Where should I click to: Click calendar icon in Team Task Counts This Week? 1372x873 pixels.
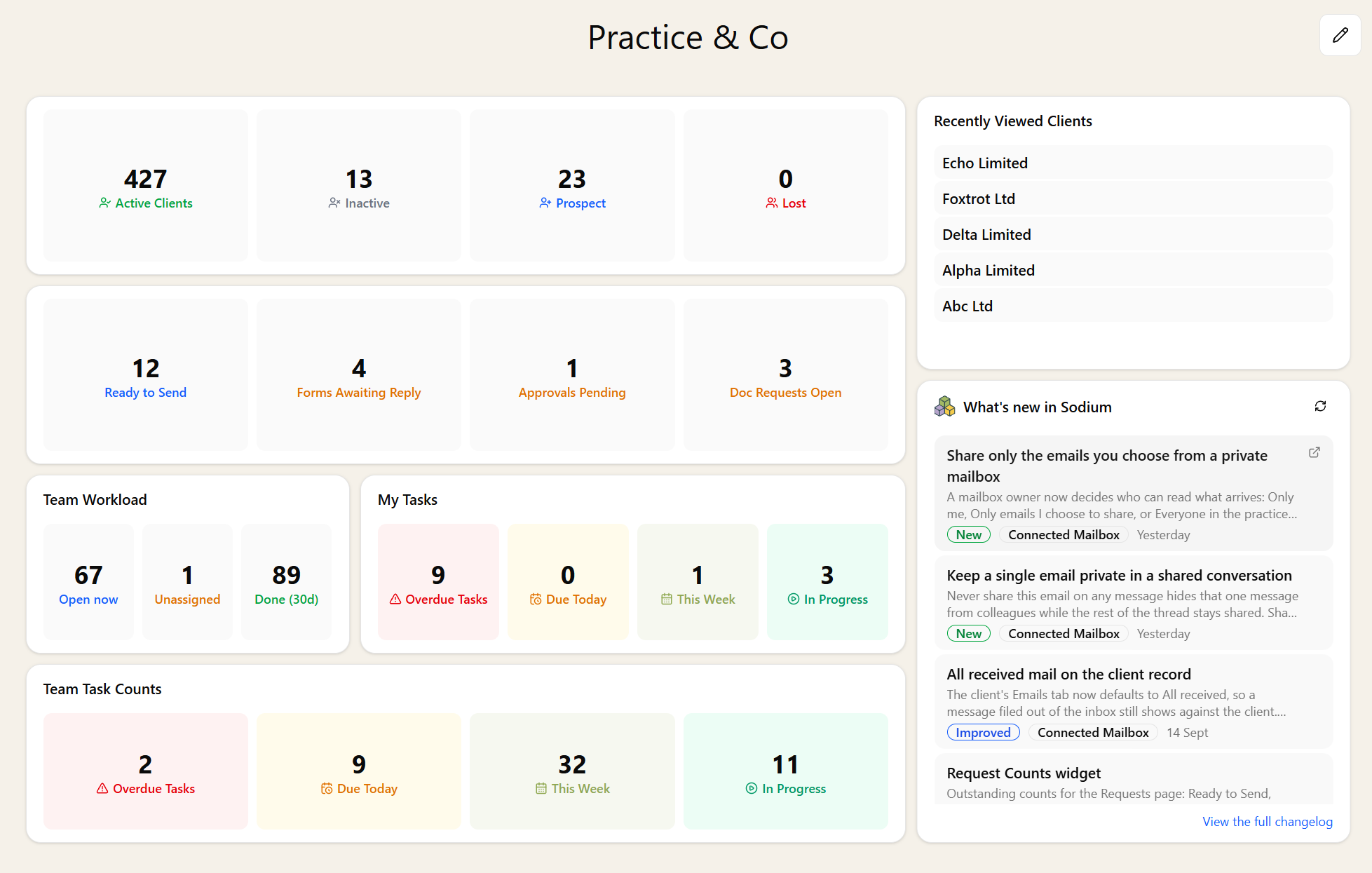click(x=541, y=788)
